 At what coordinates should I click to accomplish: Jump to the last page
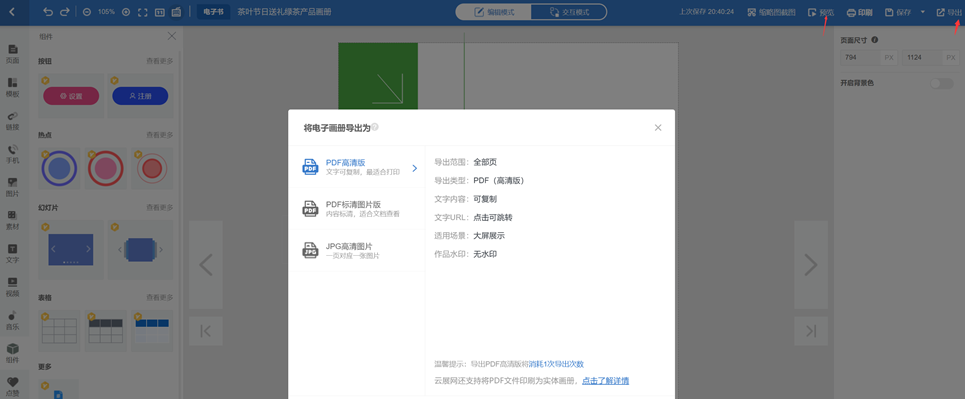tap(811, 331)
